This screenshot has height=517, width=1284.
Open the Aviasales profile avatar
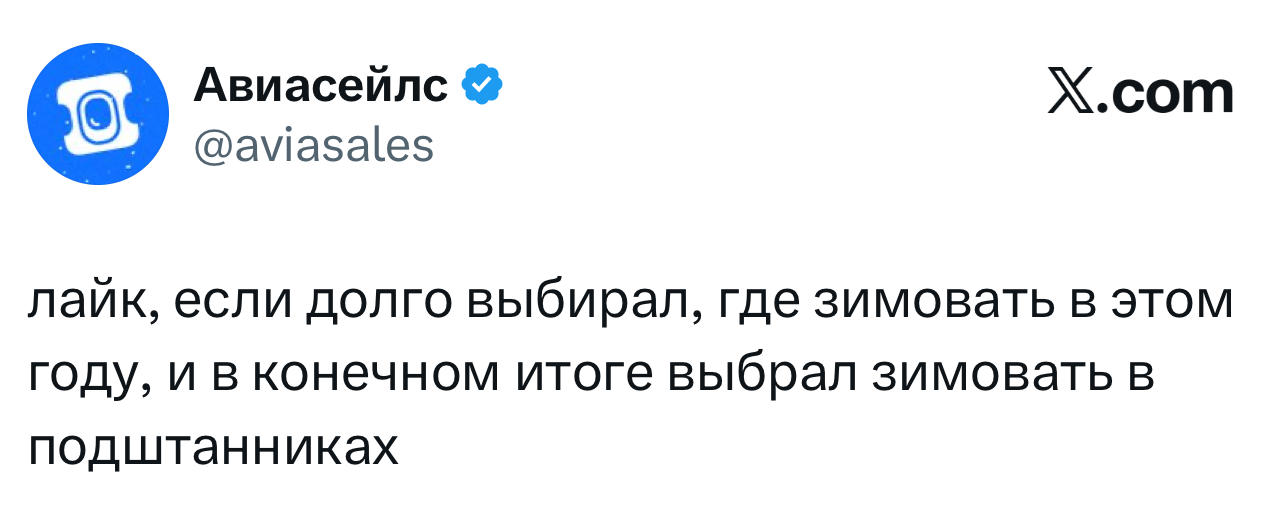coord(97,114)
